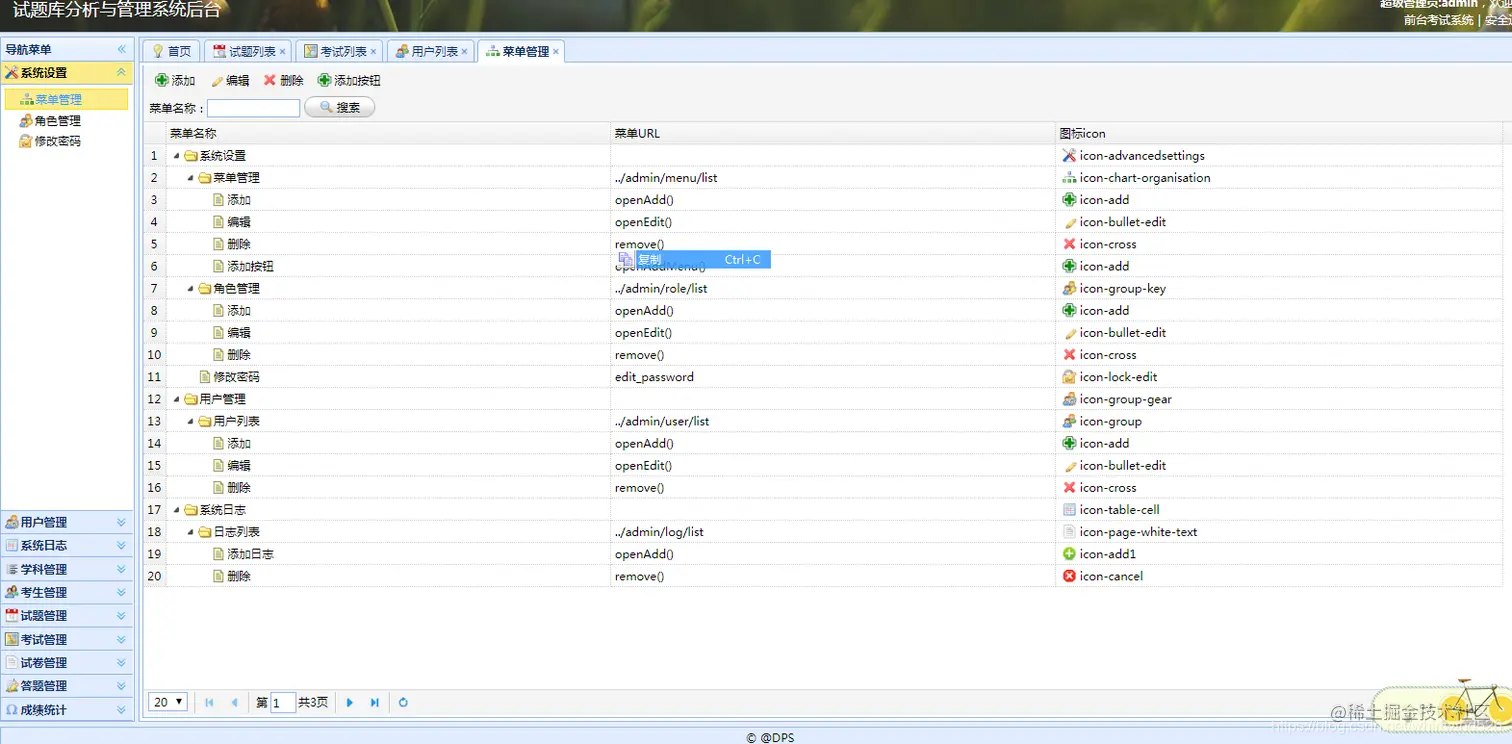Viewport: 1512px width, 744px height.
Task: Collapse the 用户列表 tree node in row 13
Action: pos(191,421)
